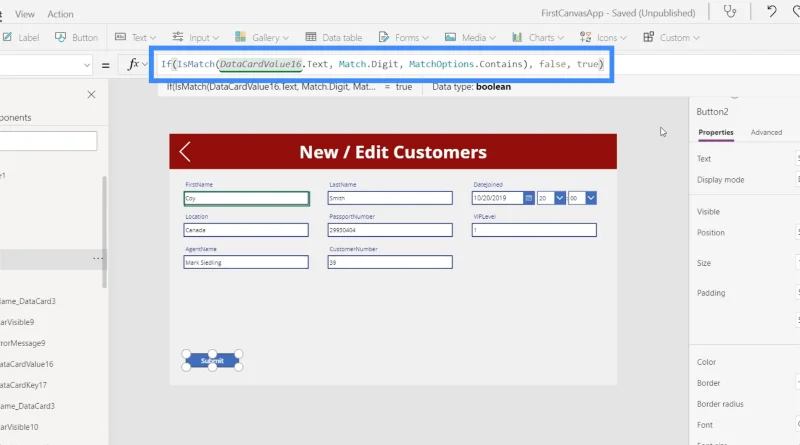Insert a Label control
Image resolution: width=800 pixels, height=445 pixels.
pyautogui.click(x=21, y=37)
